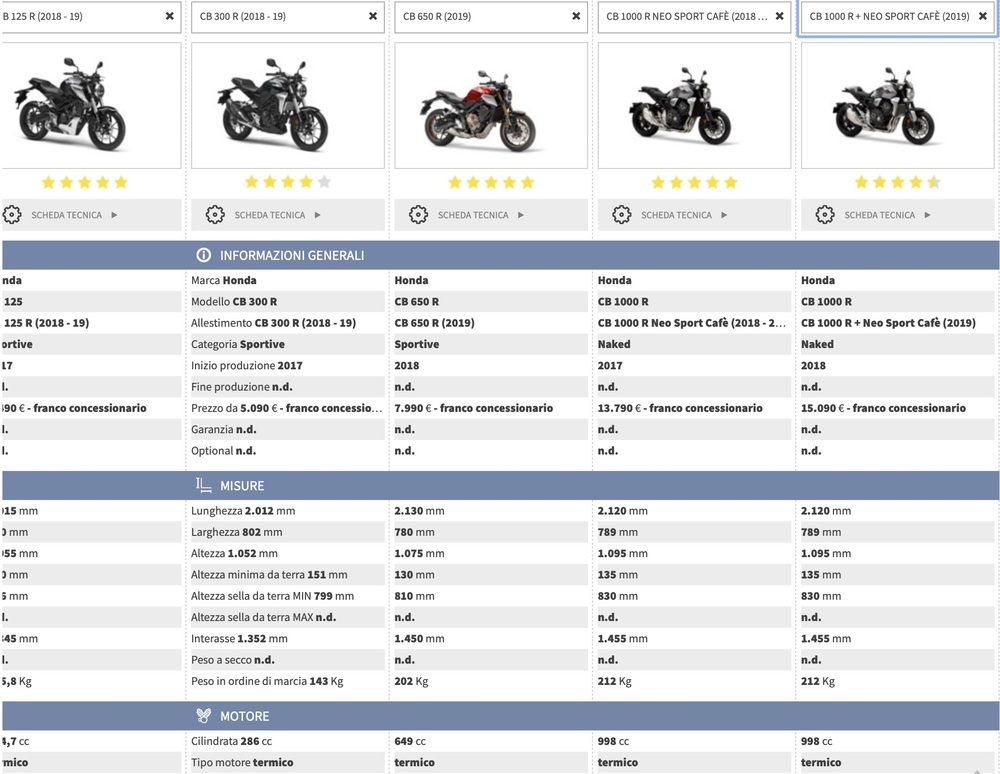Remove CB 1000 R+ Neo Sport Cafè (2019)
The height and width of the screenshot is (774, 1000).
(983, 17)
